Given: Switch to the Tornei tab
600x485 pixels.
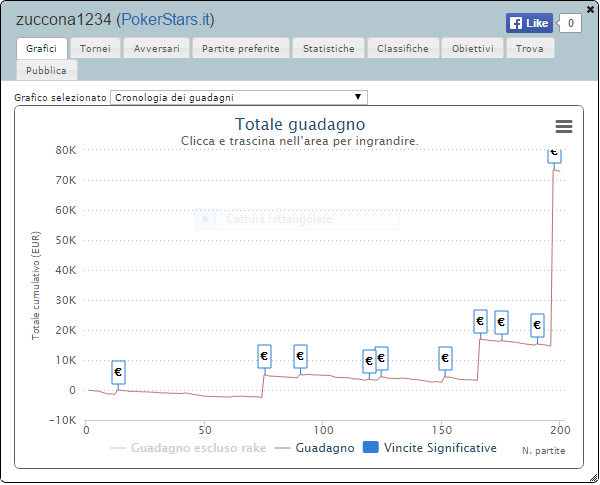Looking at the screenshot, I should [x=95, y=49].
